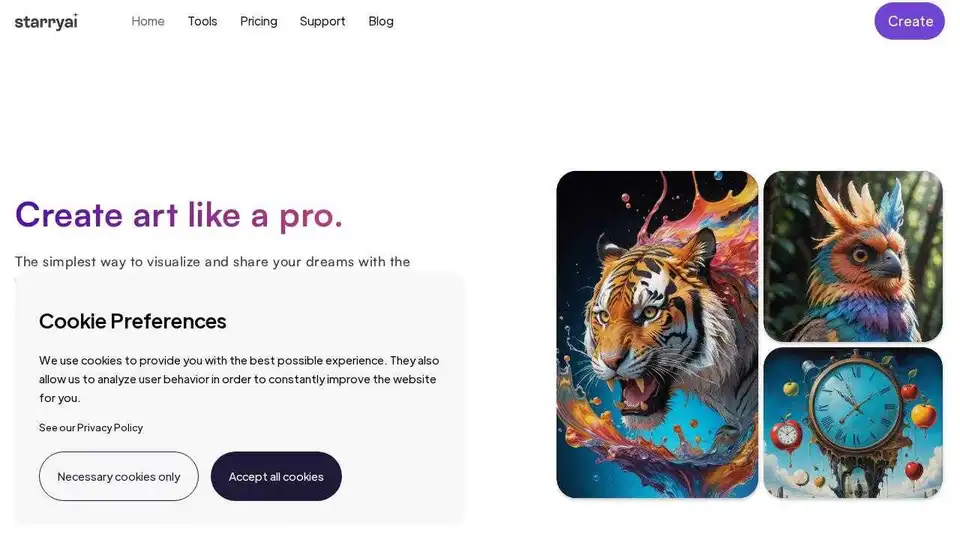Screen dimensions: 960x540
Task: Open the Home nav item
Action: click(x=148, y=21)
